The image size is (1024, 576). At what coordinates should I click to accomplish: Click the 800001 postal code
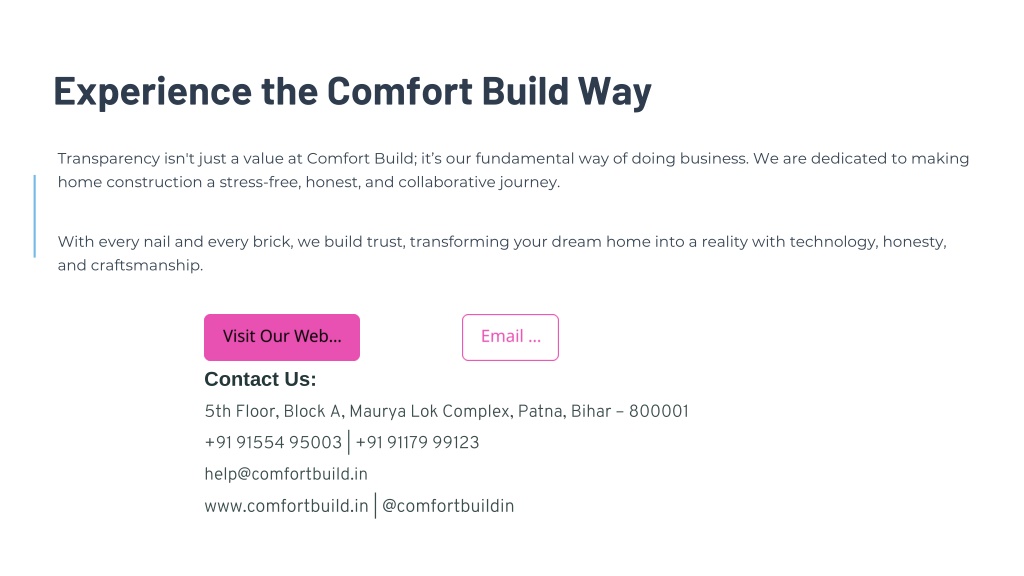click(x=659, y=411)
